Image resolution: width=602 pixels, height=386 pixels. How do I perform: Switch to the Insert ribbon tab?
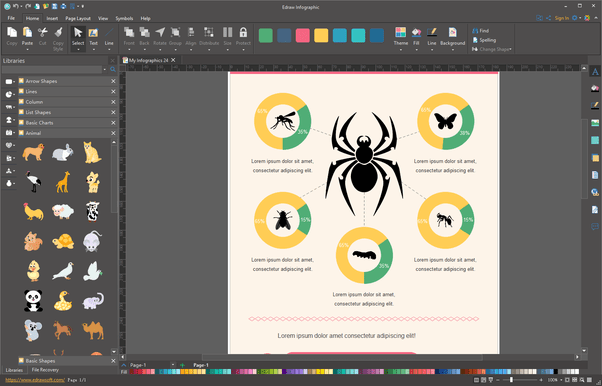pyautogui.click(x=52, y=18)
